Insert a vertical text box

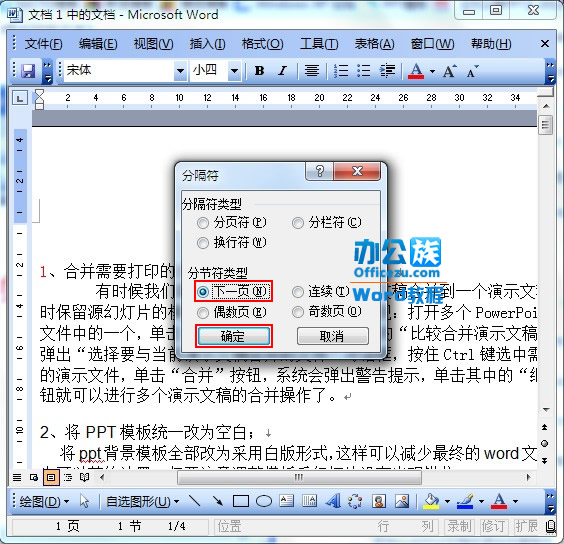(x=310, y=501)
